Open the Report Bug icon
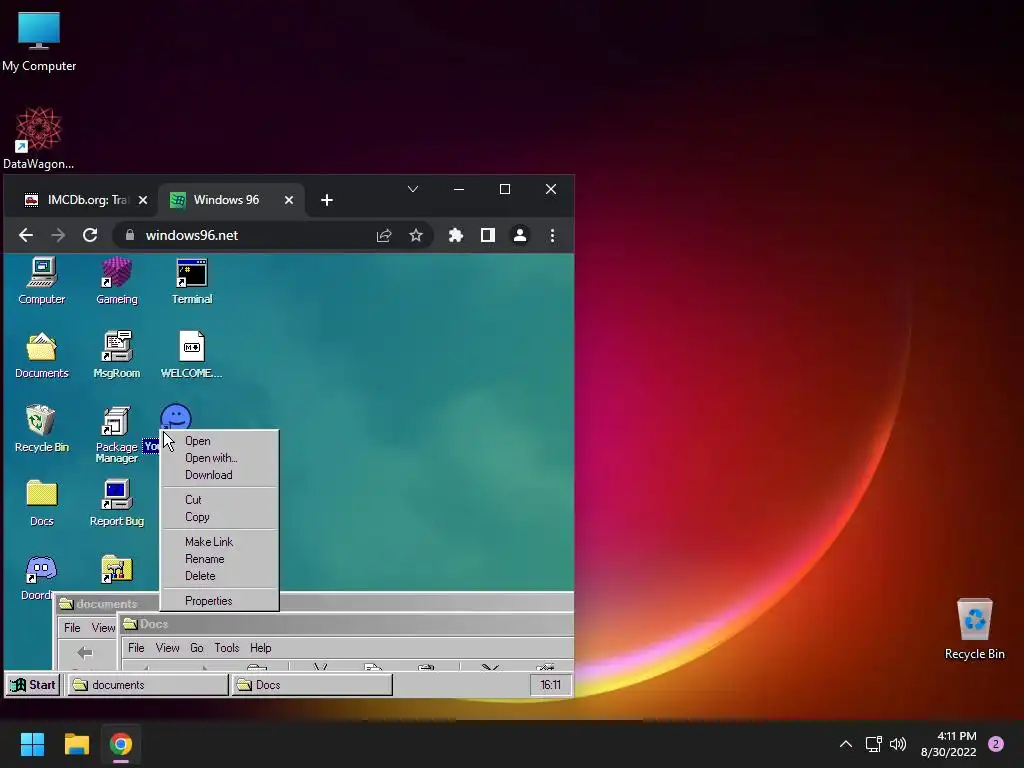 click(117, 503)
